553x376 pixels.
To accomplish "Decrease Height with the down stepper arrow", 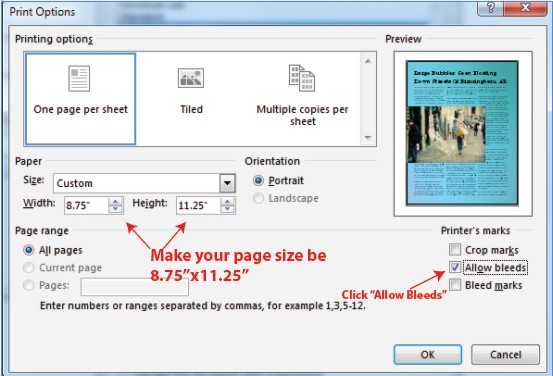I will pos(227,209).
